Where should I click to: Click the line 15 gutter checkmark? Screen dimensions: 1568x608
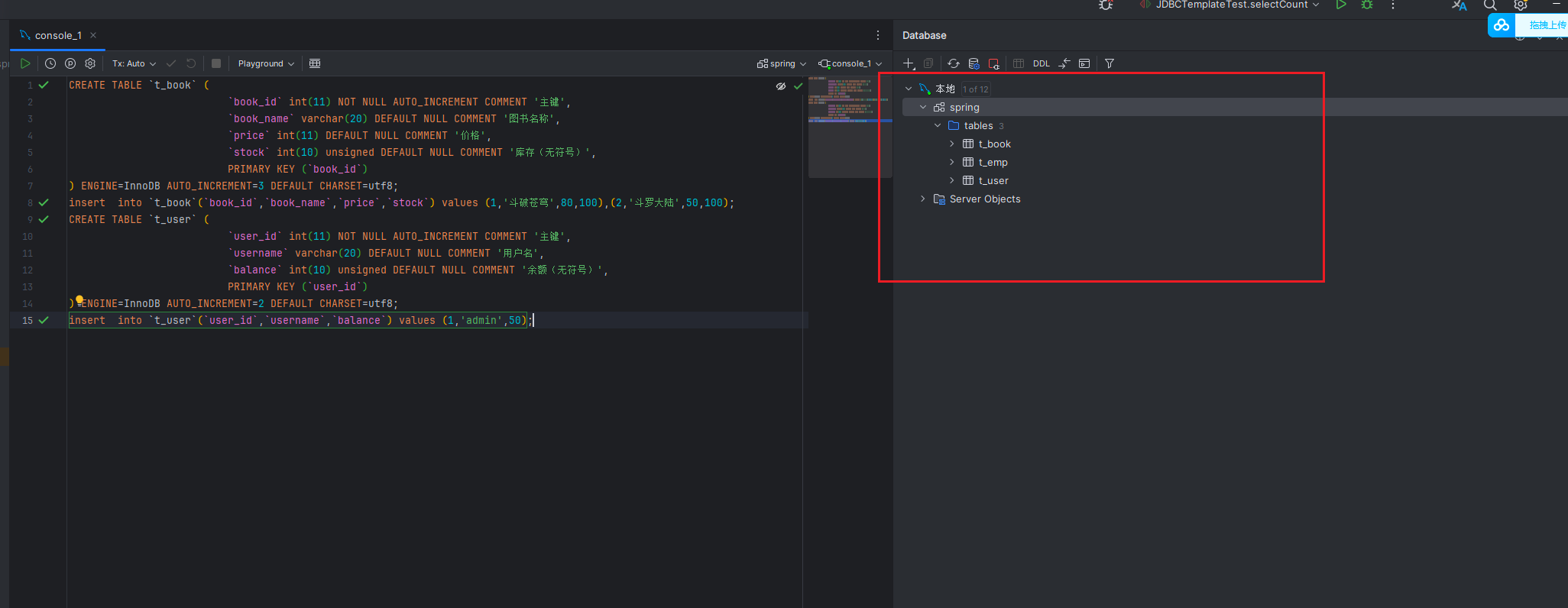coord(44,320)
